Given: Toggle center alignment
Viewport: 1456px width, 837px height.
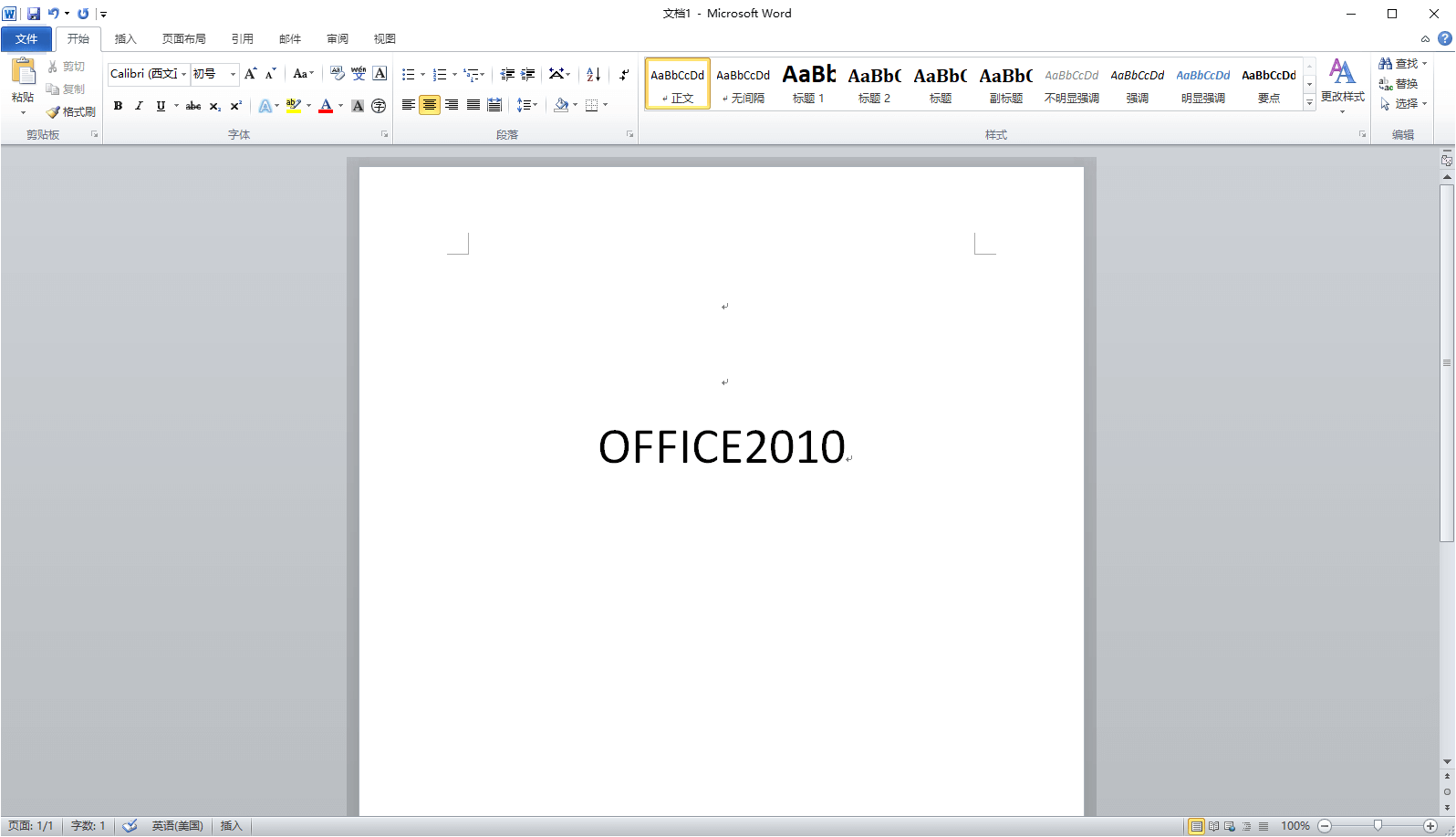Looking at the screenshot, I should click(x=430, y=105).
